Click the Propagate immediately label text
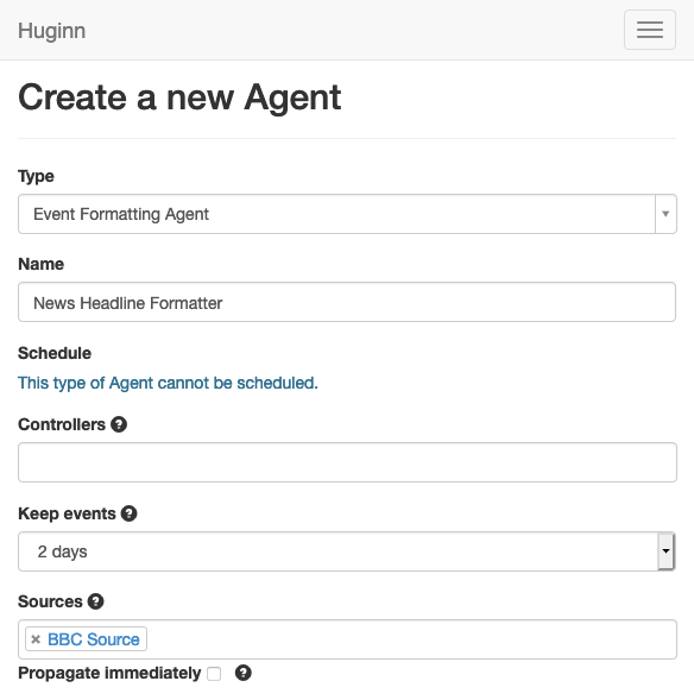This screenshot has width=694, height=700. click(109, 674)
